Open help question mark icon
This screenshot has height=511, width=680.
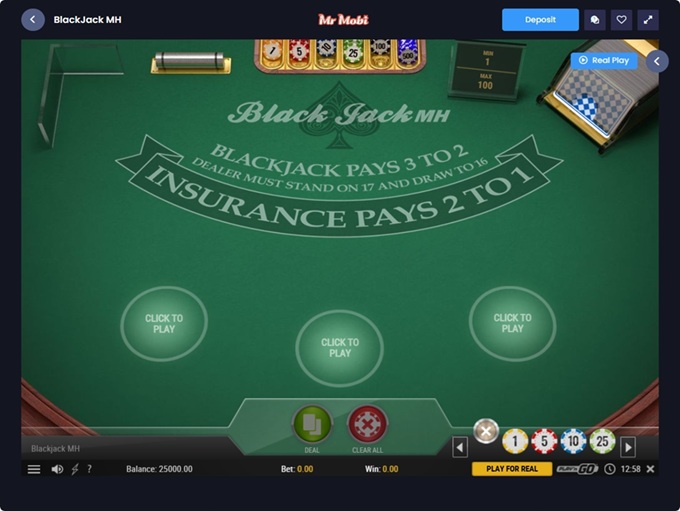click(89, 469)
